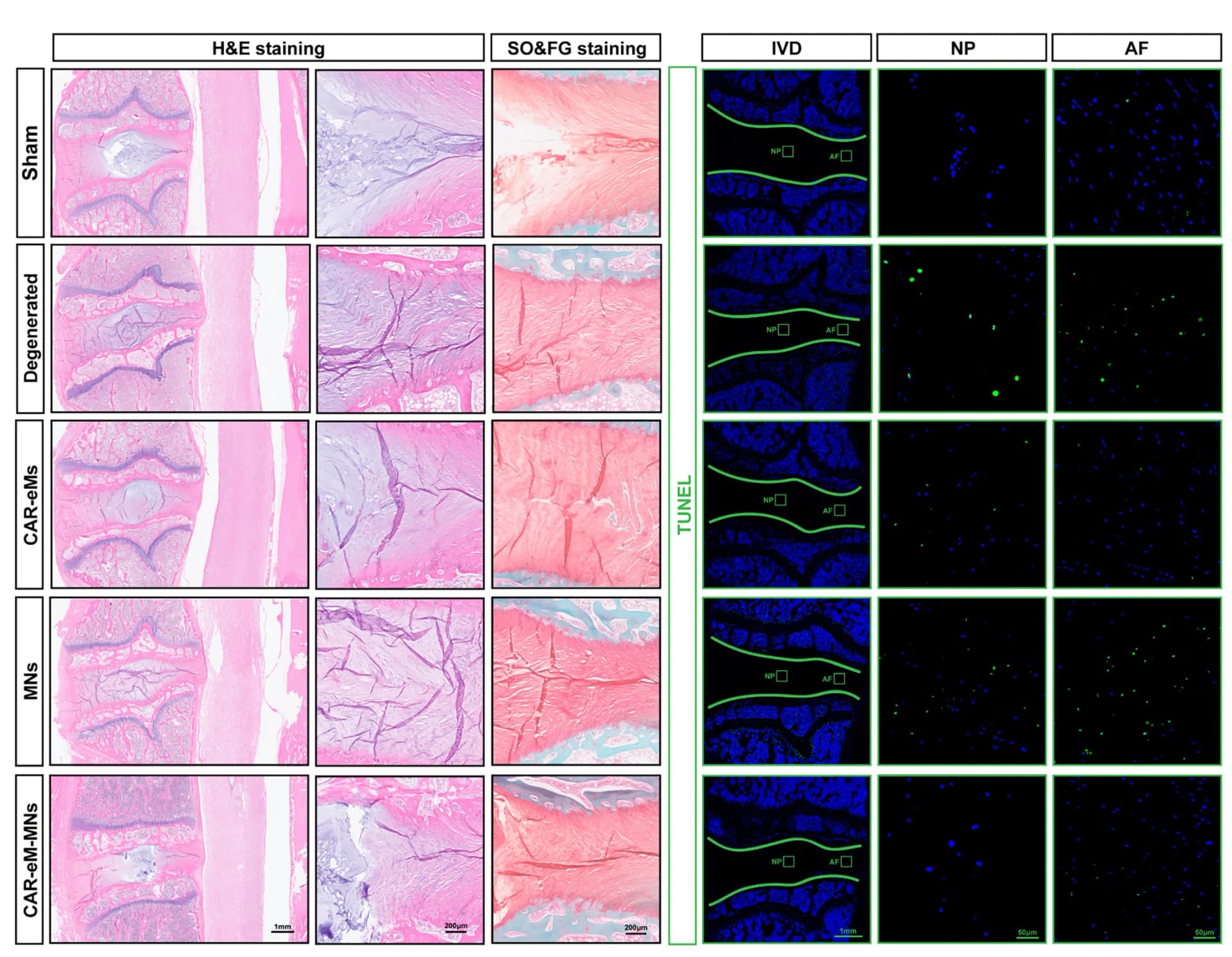Select the 'CAR-eM-MNs' row label
This screenshot has width=1232, height=957.
point(30,859)
